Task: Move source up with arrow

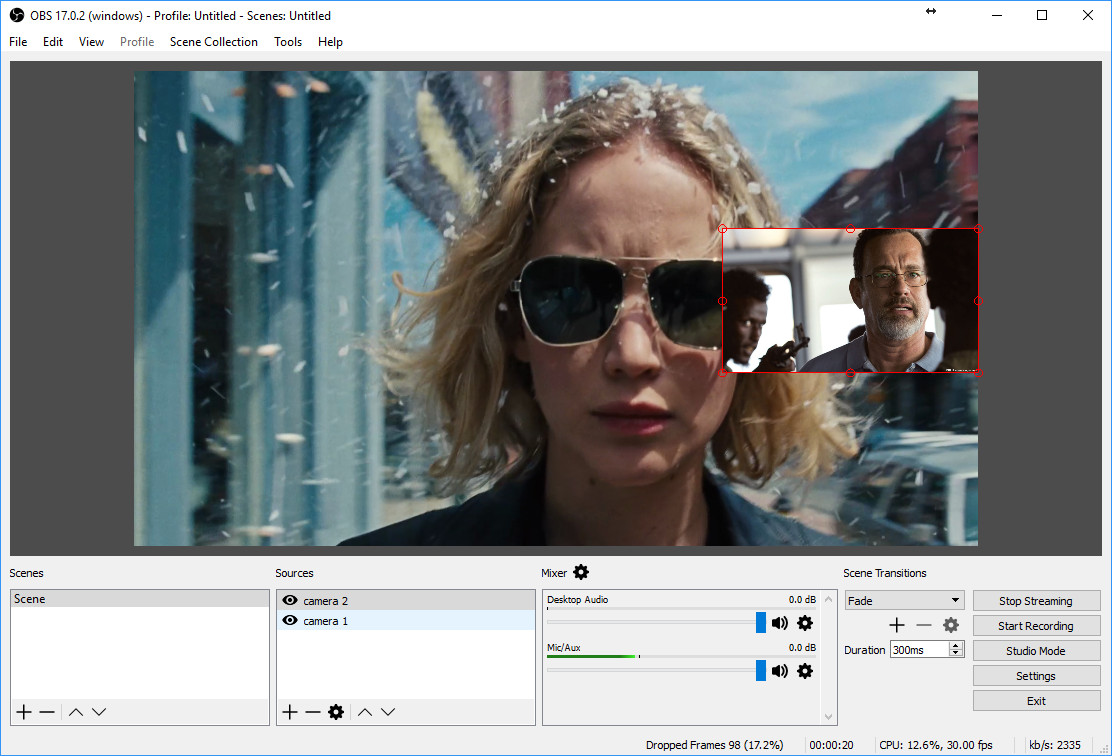Action: [365, 712]
